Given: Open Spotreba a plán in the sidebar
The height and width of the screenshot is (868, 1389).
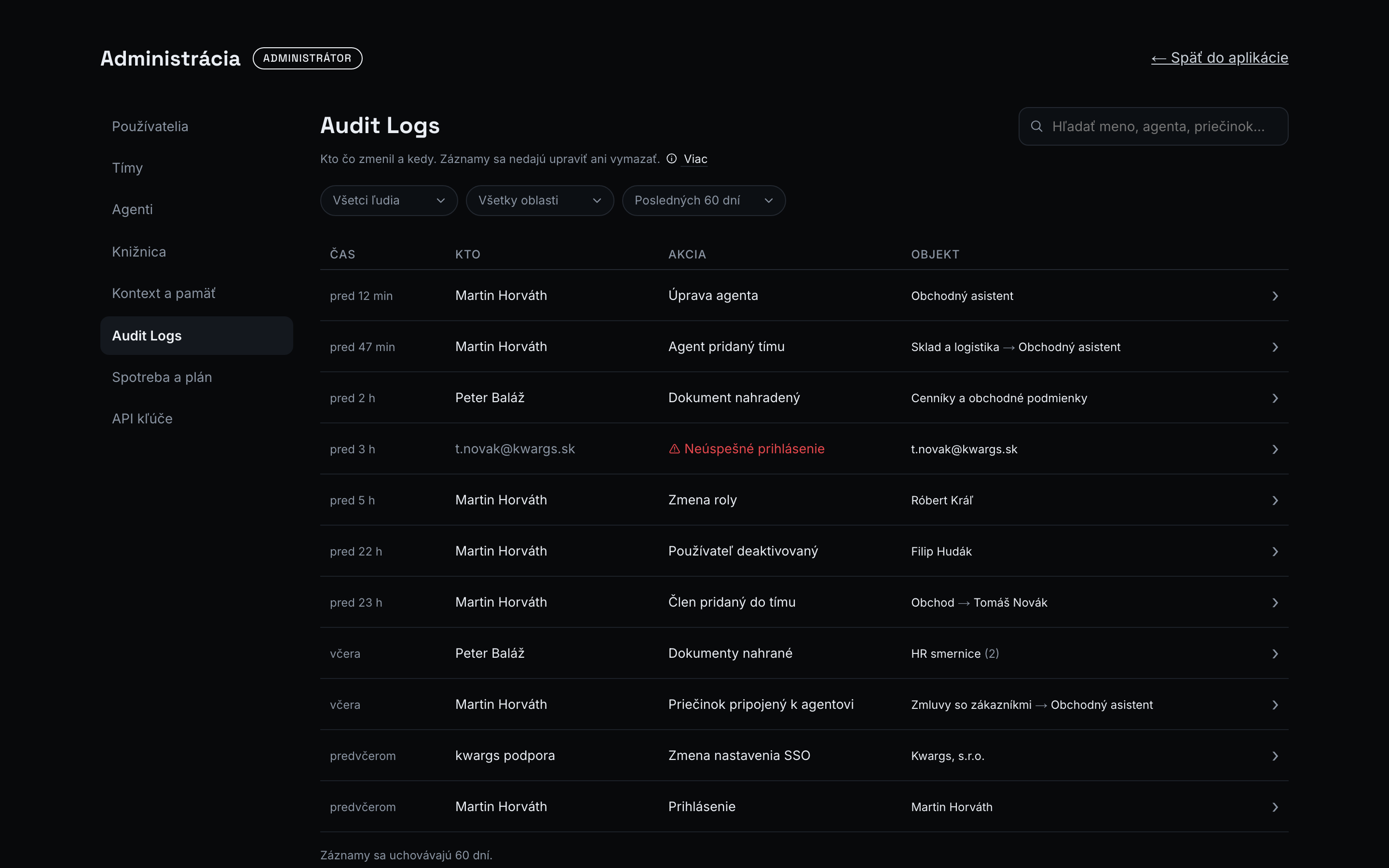Looking at the screenshot, I should (x=196, y=377).
